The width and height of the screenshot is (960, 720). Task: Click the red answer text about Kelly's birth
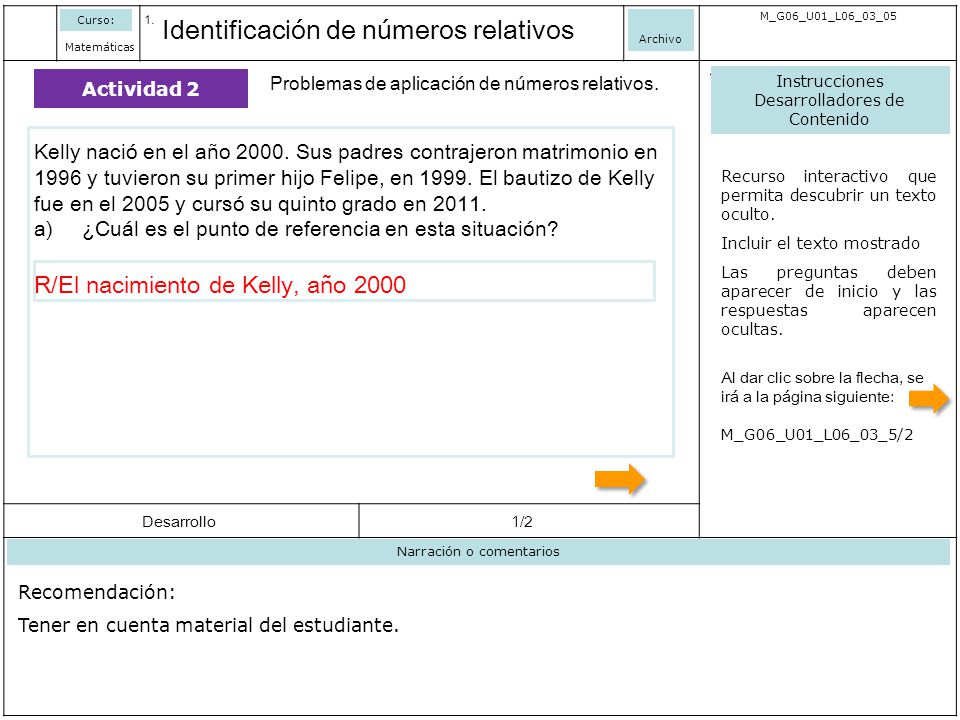tap(220, 285)
